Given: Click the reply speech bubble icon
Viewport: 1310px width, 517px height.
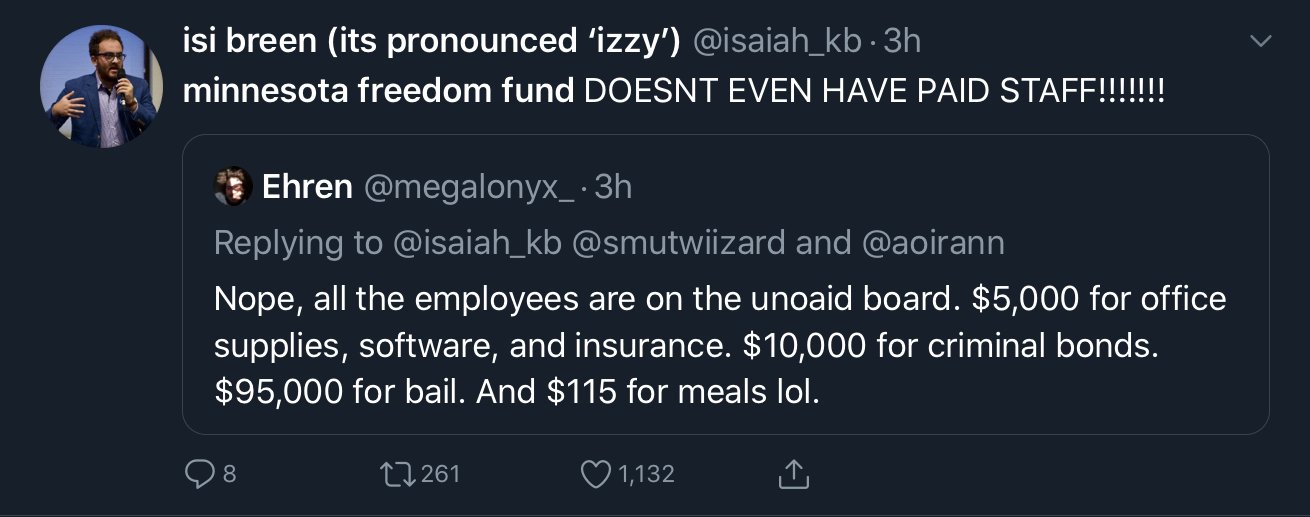Looking at the screenshot, I should [x=201, y=473].
